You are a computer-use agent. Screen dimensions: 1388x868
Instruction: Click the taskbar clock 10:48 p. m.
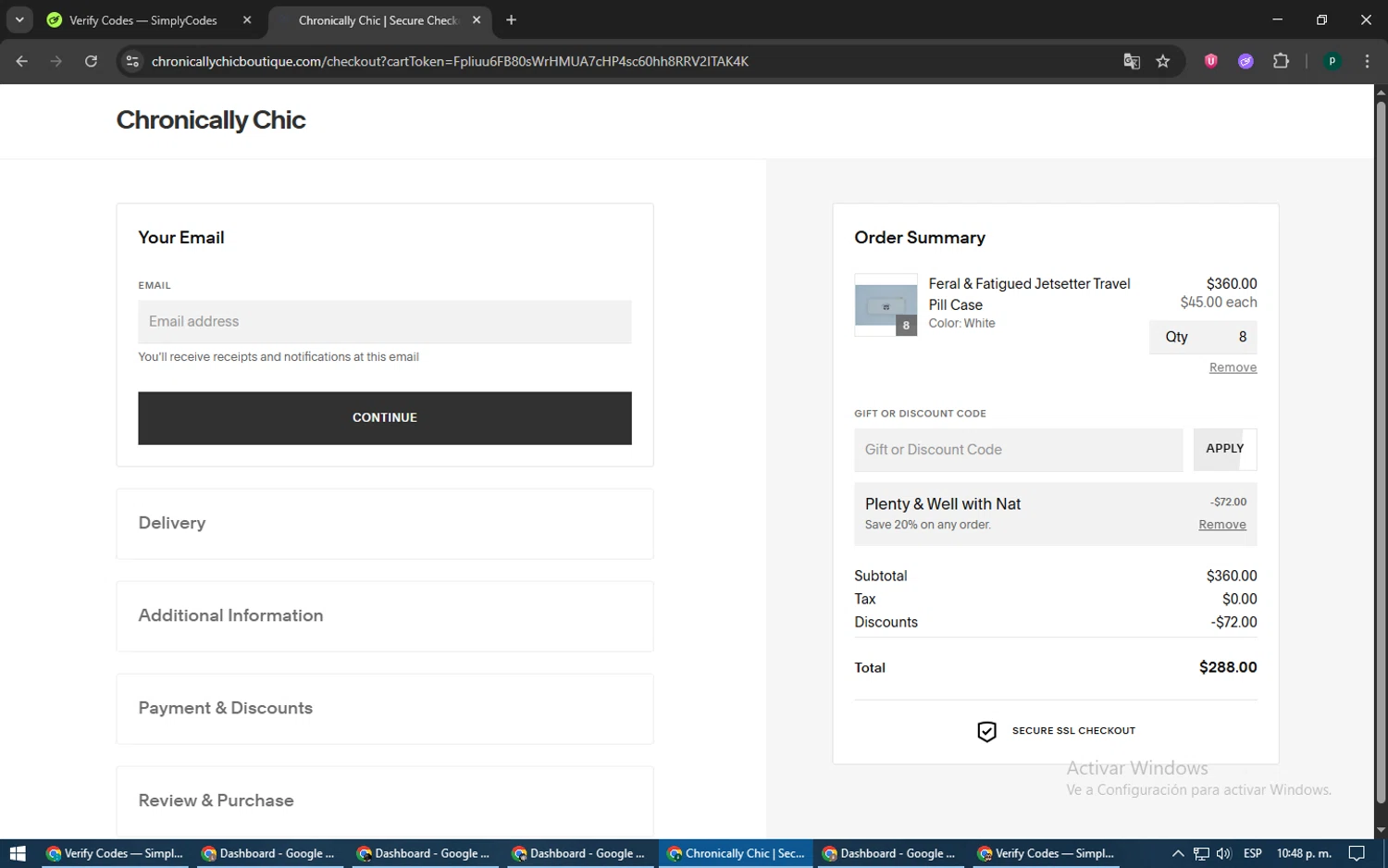[x=1304, y=853]
